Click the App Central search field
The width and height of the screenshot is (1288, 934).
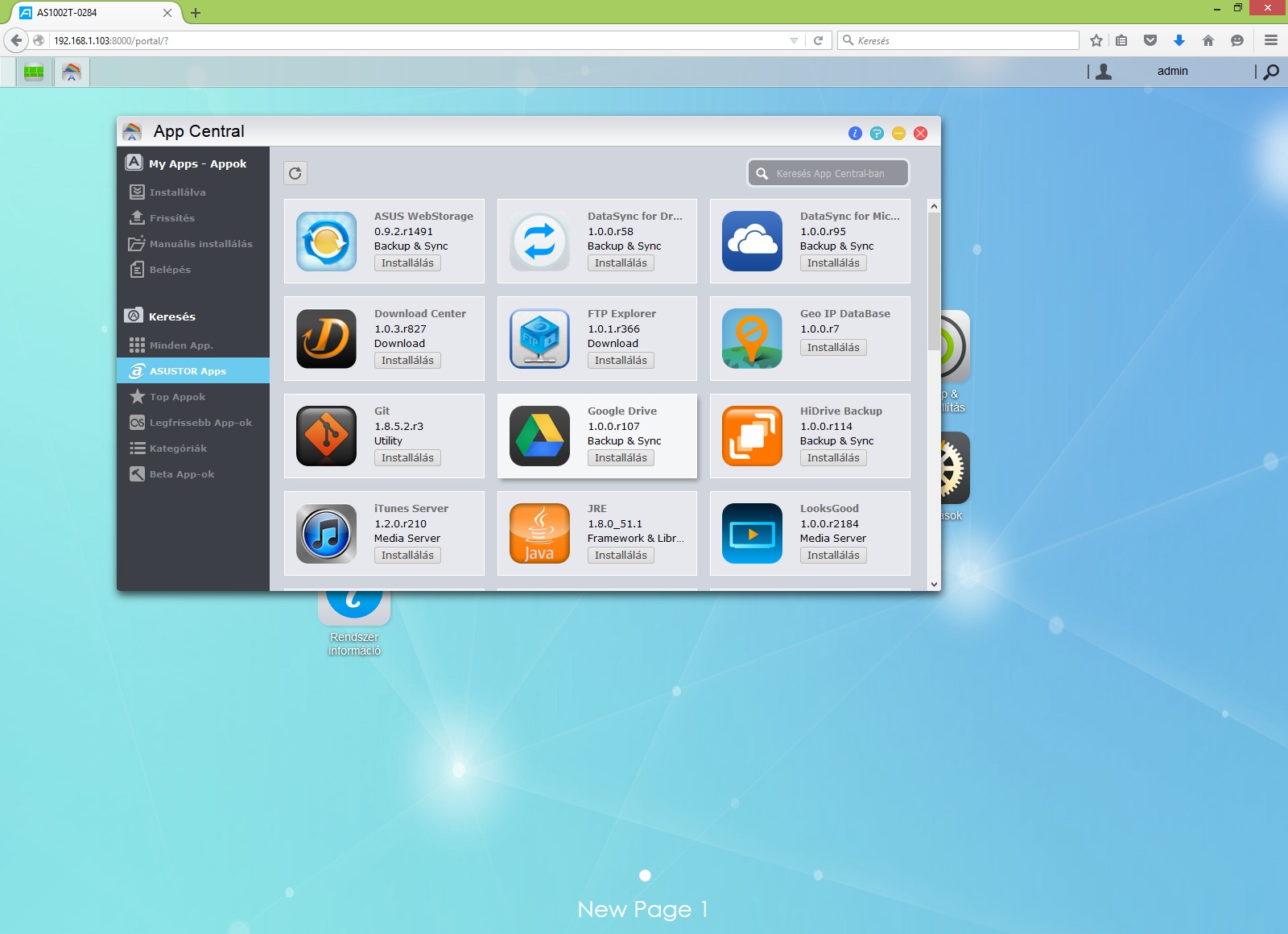pos(828,173)
